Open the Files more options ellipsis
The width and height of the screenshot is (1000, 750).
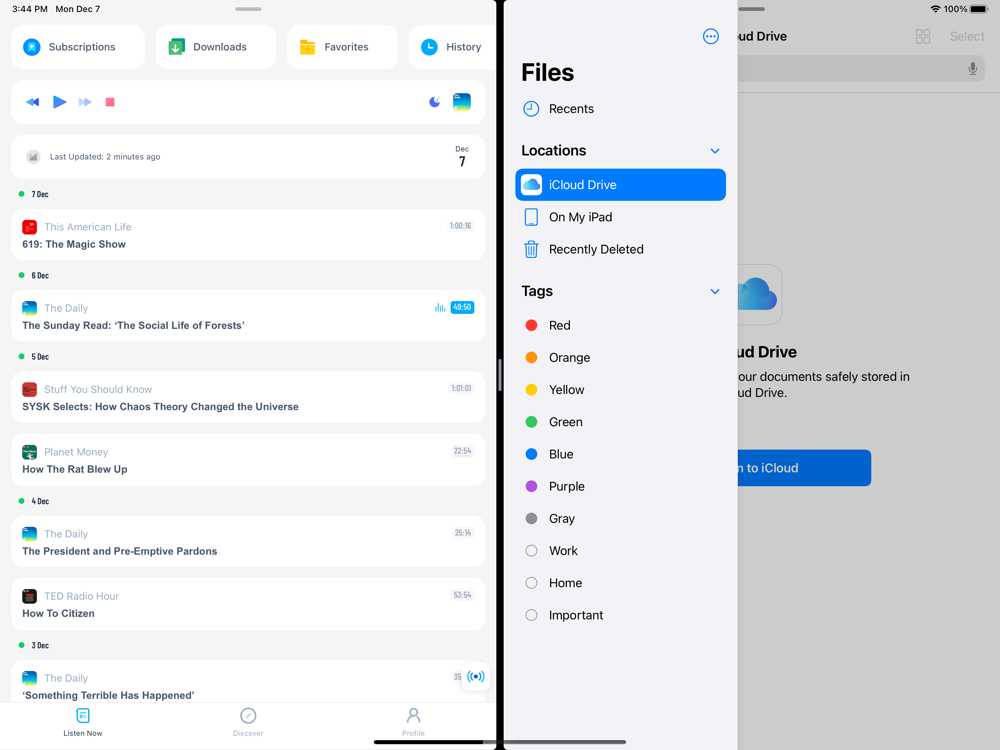pos(710,36)
